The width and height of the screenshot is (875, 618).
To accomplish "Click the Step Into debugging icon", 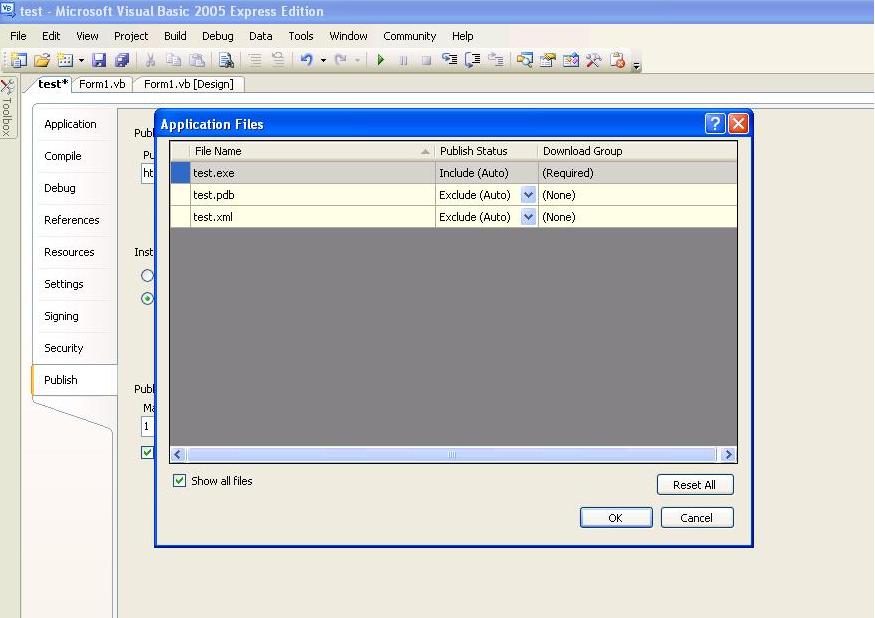I will tap(449, 59).
